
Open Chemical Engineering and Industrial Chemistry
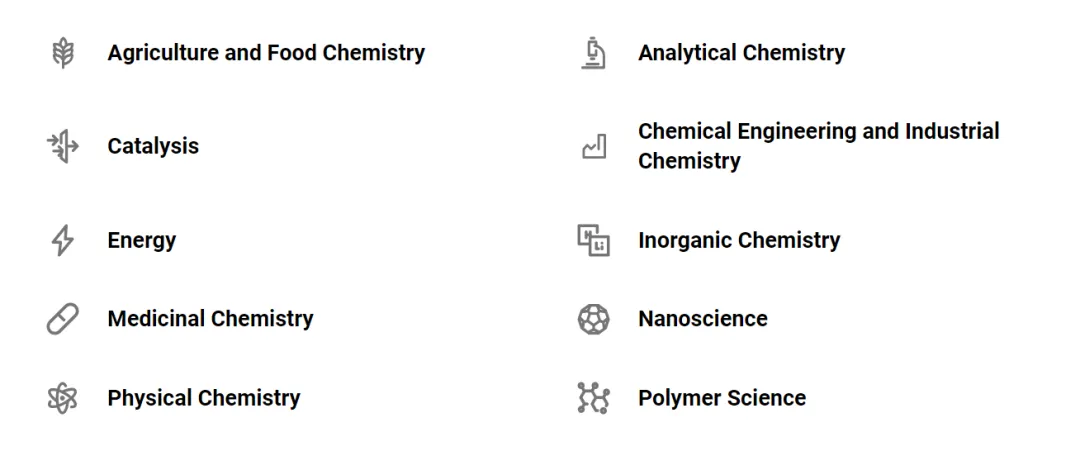pos(818,146)
